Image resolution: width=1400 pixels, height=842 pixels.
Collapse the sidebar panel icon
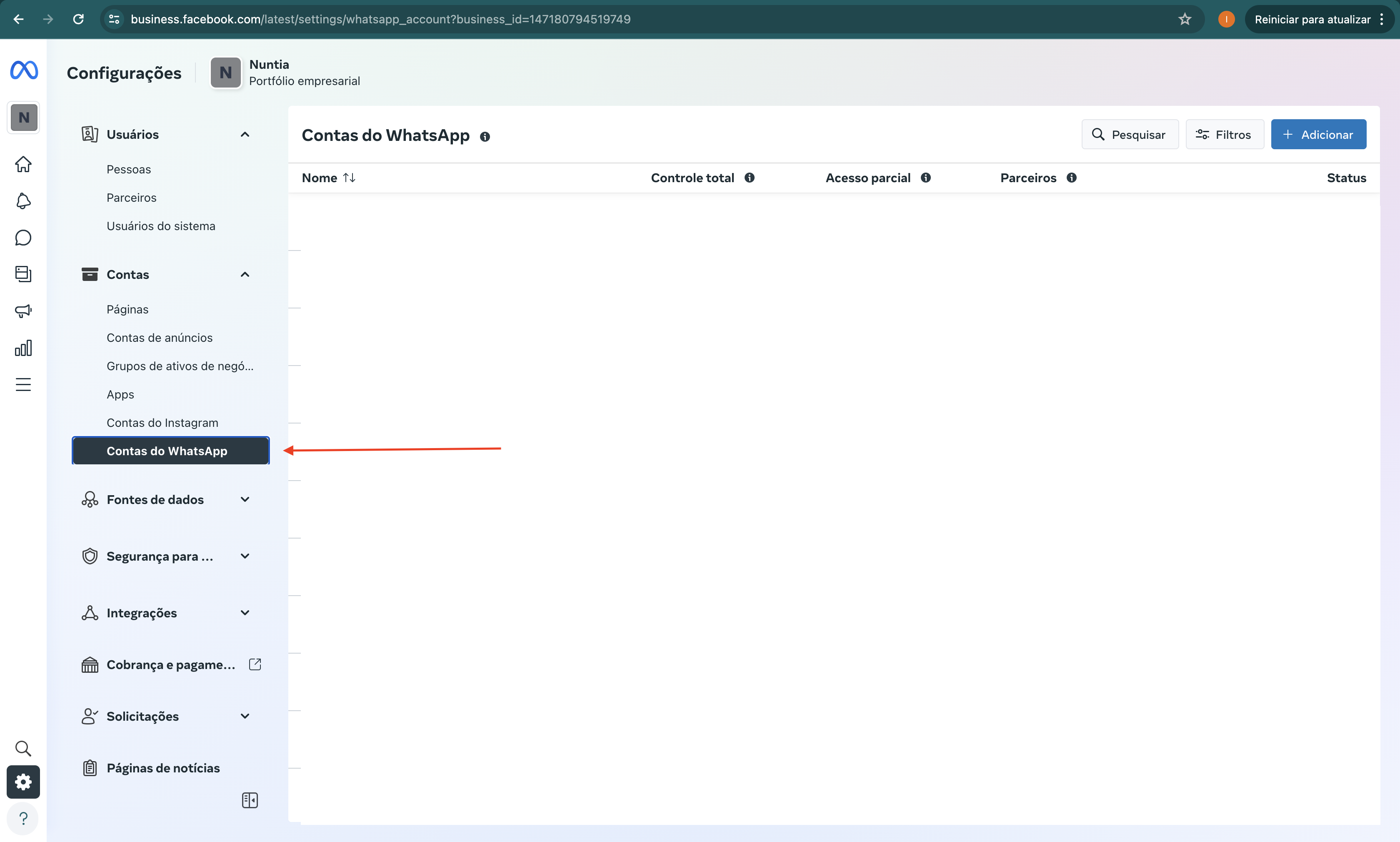(x=250, y=800)
